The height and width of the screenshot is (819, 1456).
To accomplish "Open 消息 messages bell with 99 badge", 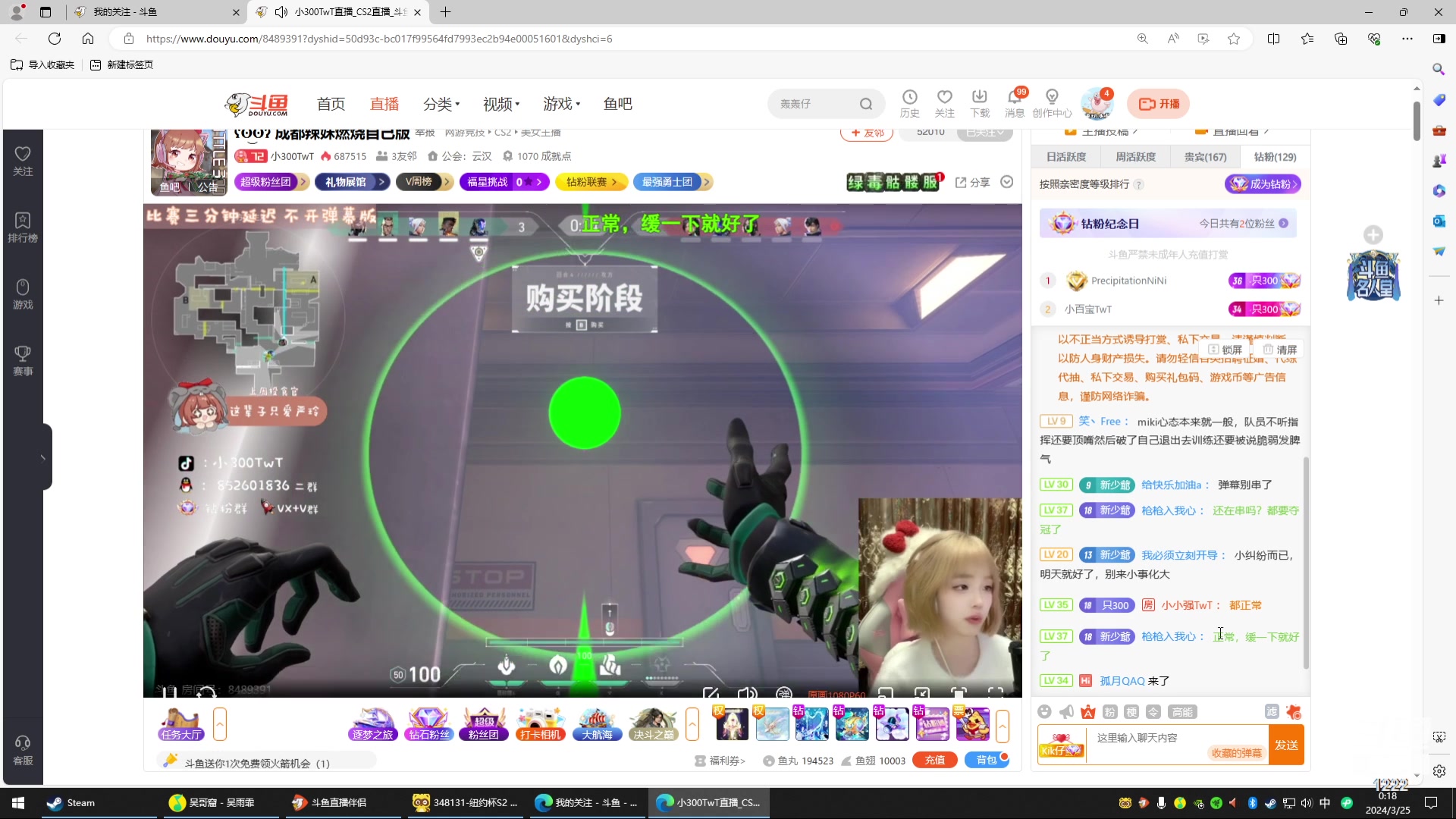I will point(1015,103).
